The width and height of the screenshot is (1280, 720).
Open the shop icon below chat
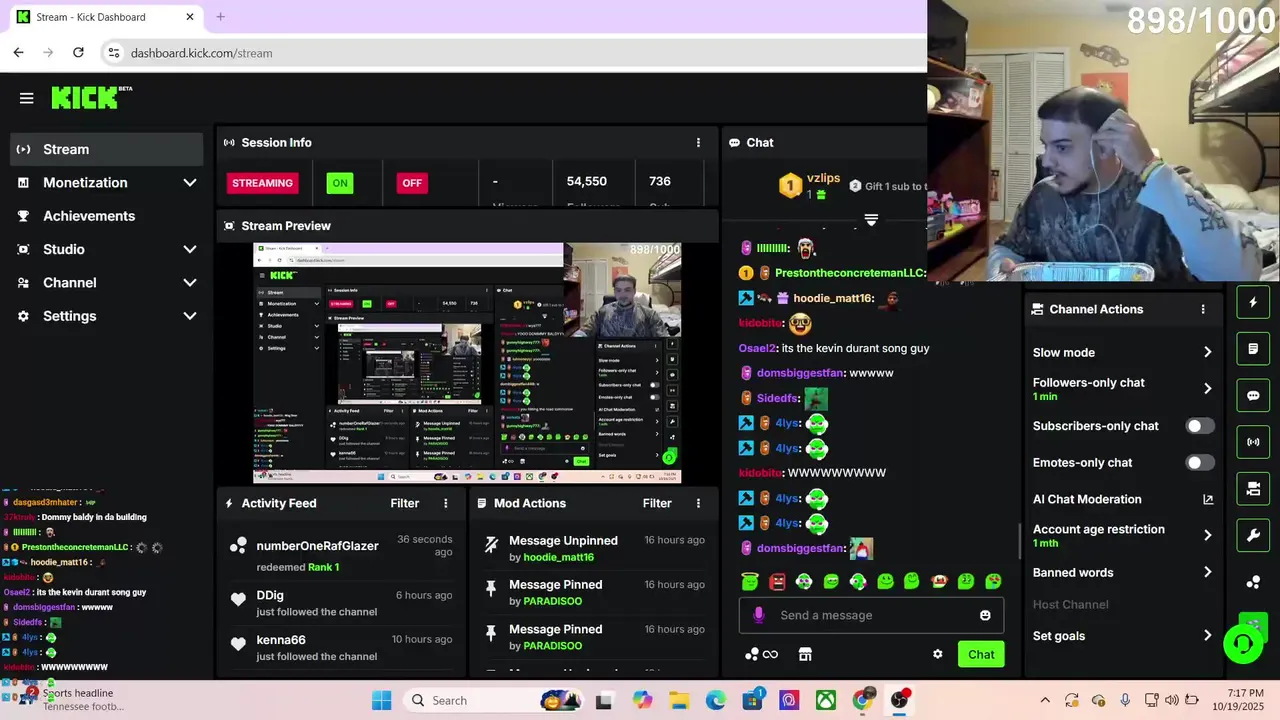[805, 654]
